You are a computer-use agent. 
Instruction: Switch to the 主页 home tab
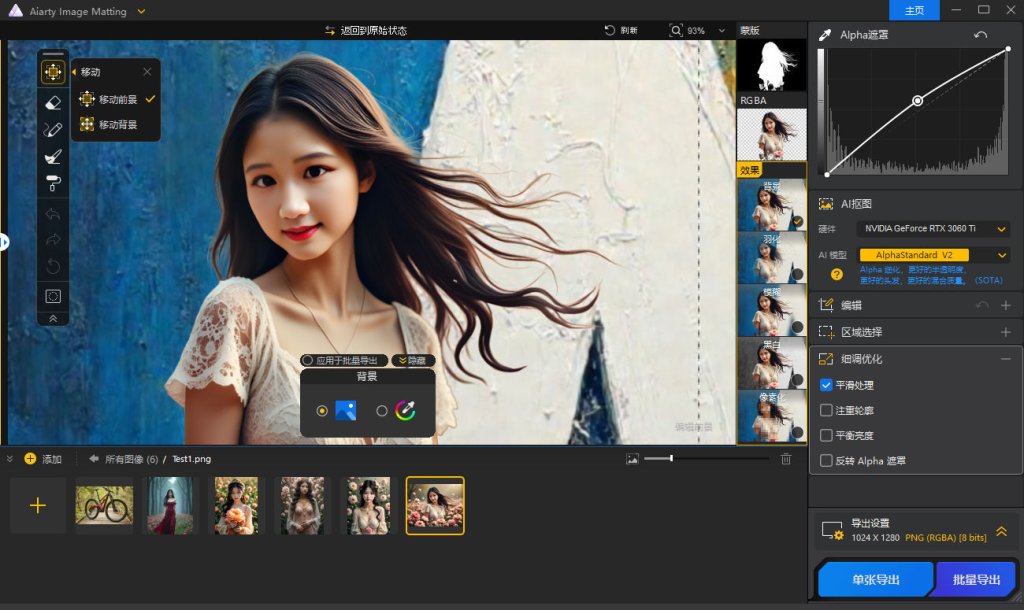(914, 10)
